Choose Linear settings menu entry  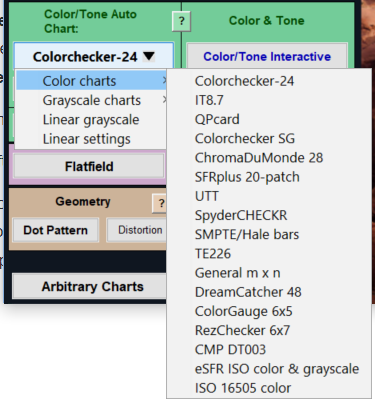pyautogui.click(x=91, y=139)
